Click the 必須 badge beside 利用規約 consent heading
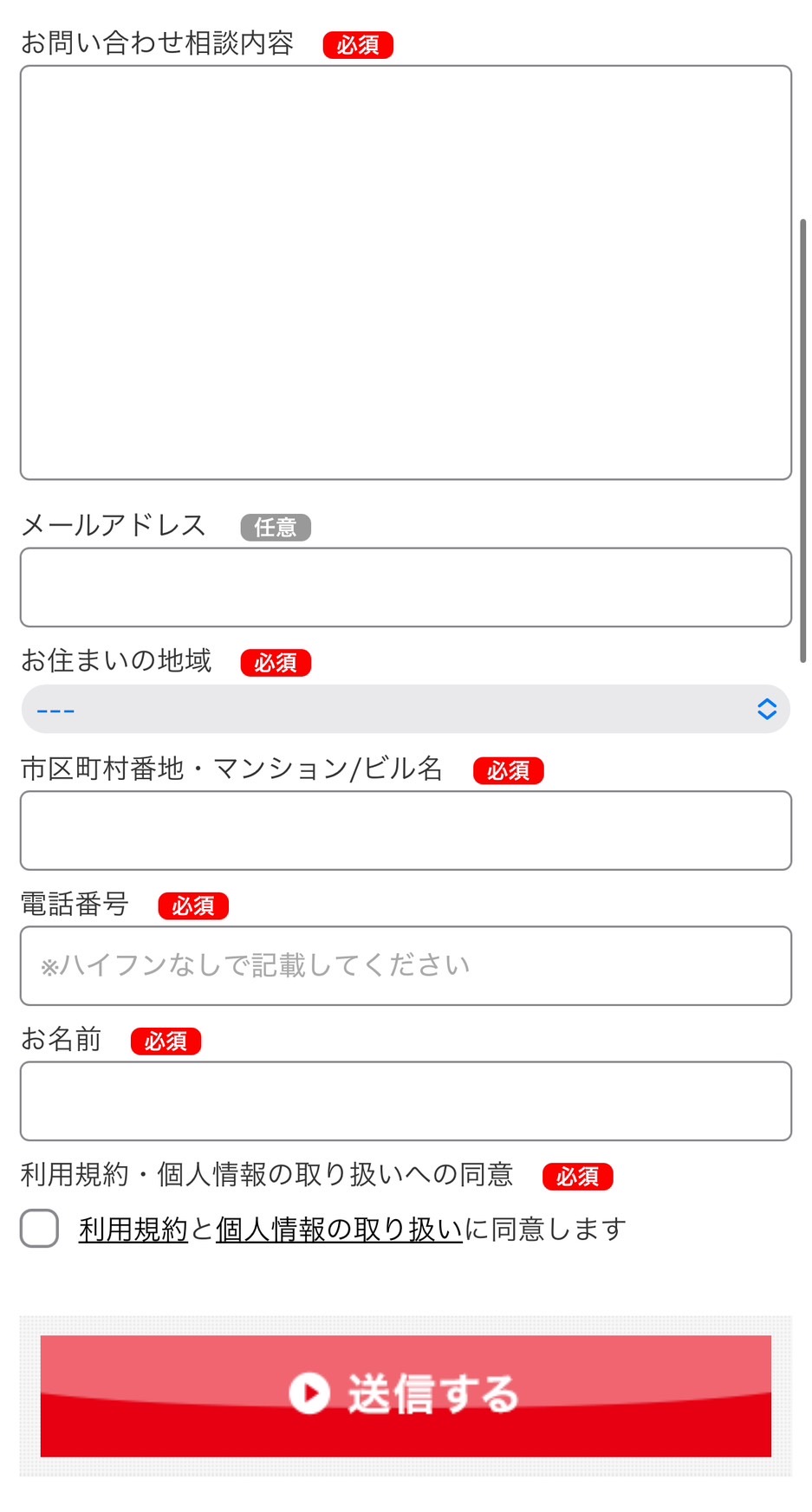812x1512 pixels. coord(577,1176)
